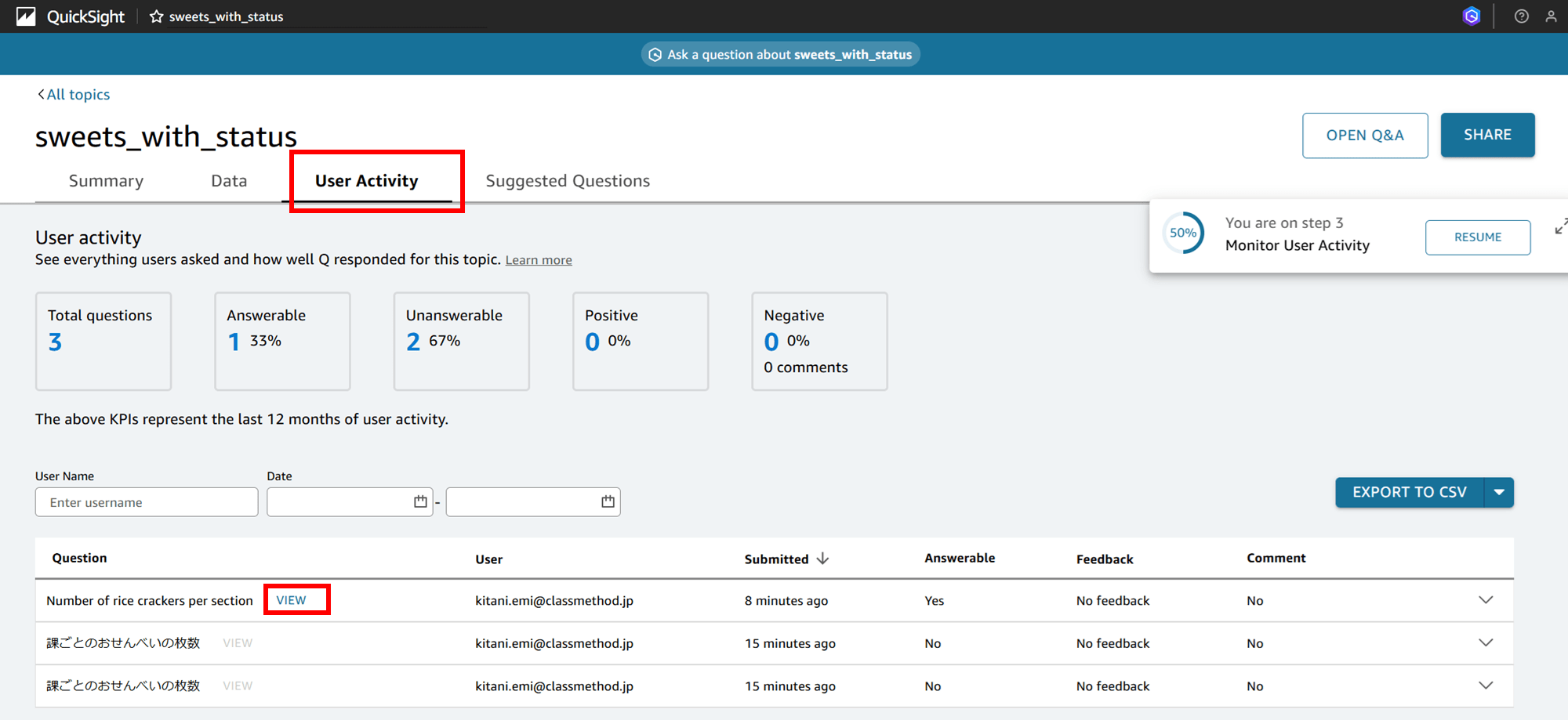This screenshot has height=720, width=1568.
Task: Click the OPEN Q&A button
Action: (1365, 136)
